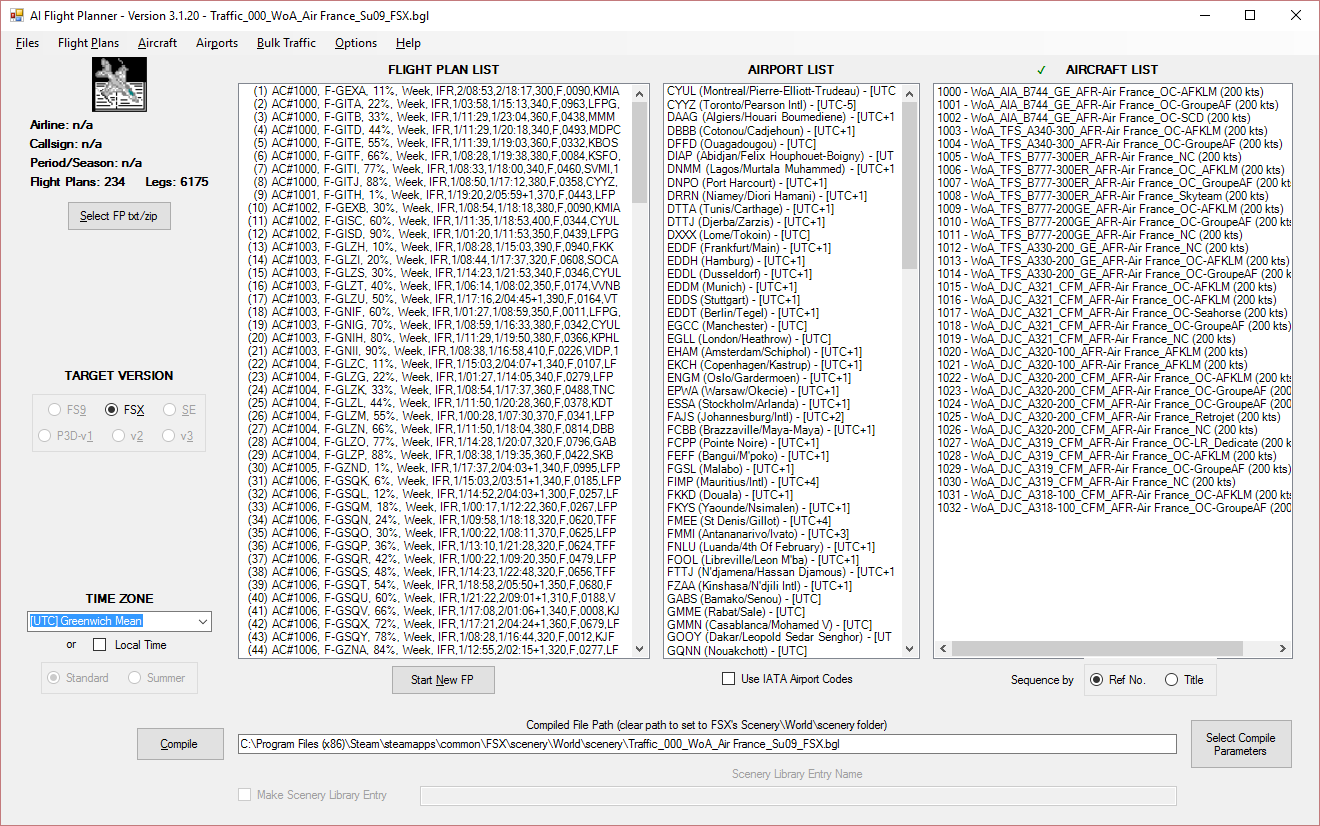Select airport DNPO Port Harcourt
The height and width of the screenshot is (826, 1320).
pyautogui.click(x=783, y=183)
